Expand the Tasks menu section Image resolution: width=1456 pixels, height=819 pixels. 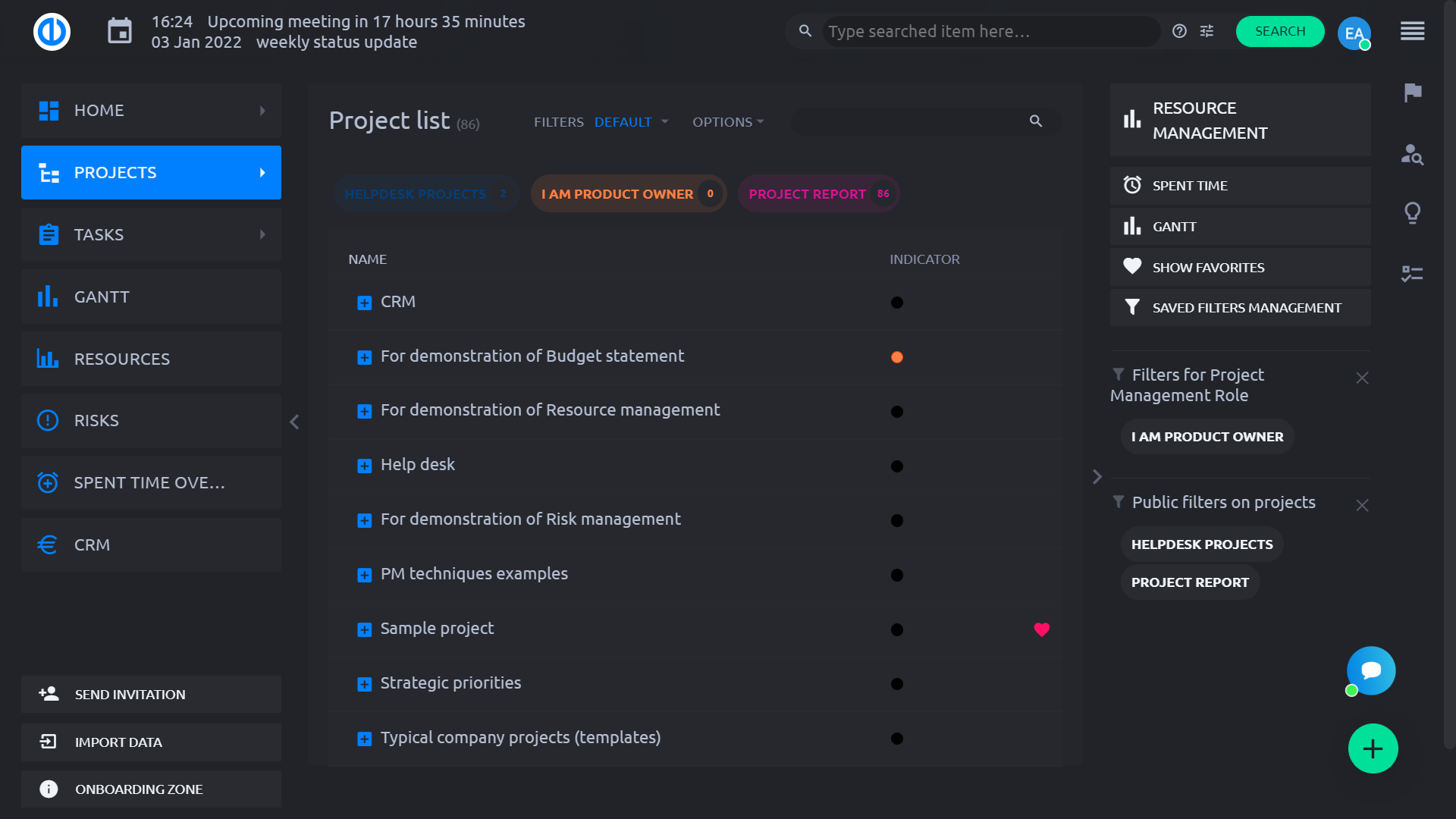[x=262, y=234]
